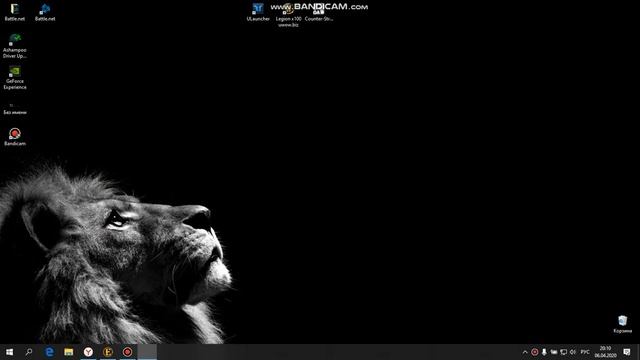Switch to Yandex Browser on taskbar
Viewport: 640px width, 360px height.
pos(88,352)
